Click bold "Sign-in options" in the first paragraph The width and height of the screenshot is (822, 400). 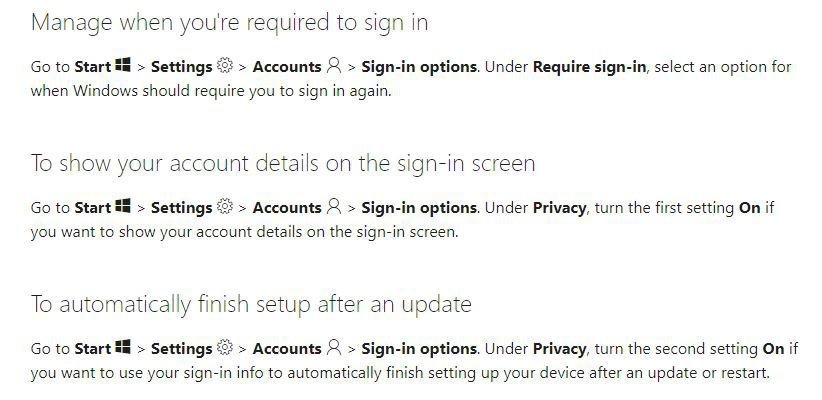click(x=418, y=67)
